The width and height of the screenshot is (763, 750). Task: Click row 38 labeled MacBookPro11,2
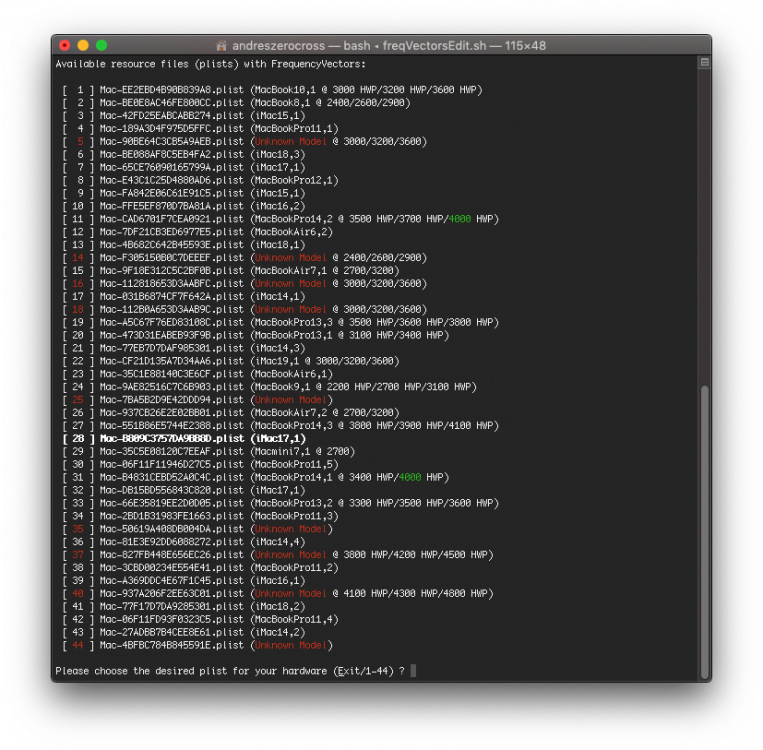pos(200,567)
